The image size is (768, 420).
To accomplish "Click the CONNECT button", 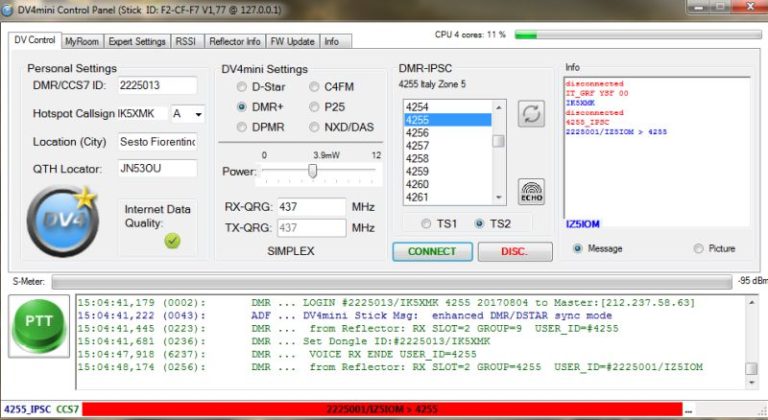I will click(432, 251).
